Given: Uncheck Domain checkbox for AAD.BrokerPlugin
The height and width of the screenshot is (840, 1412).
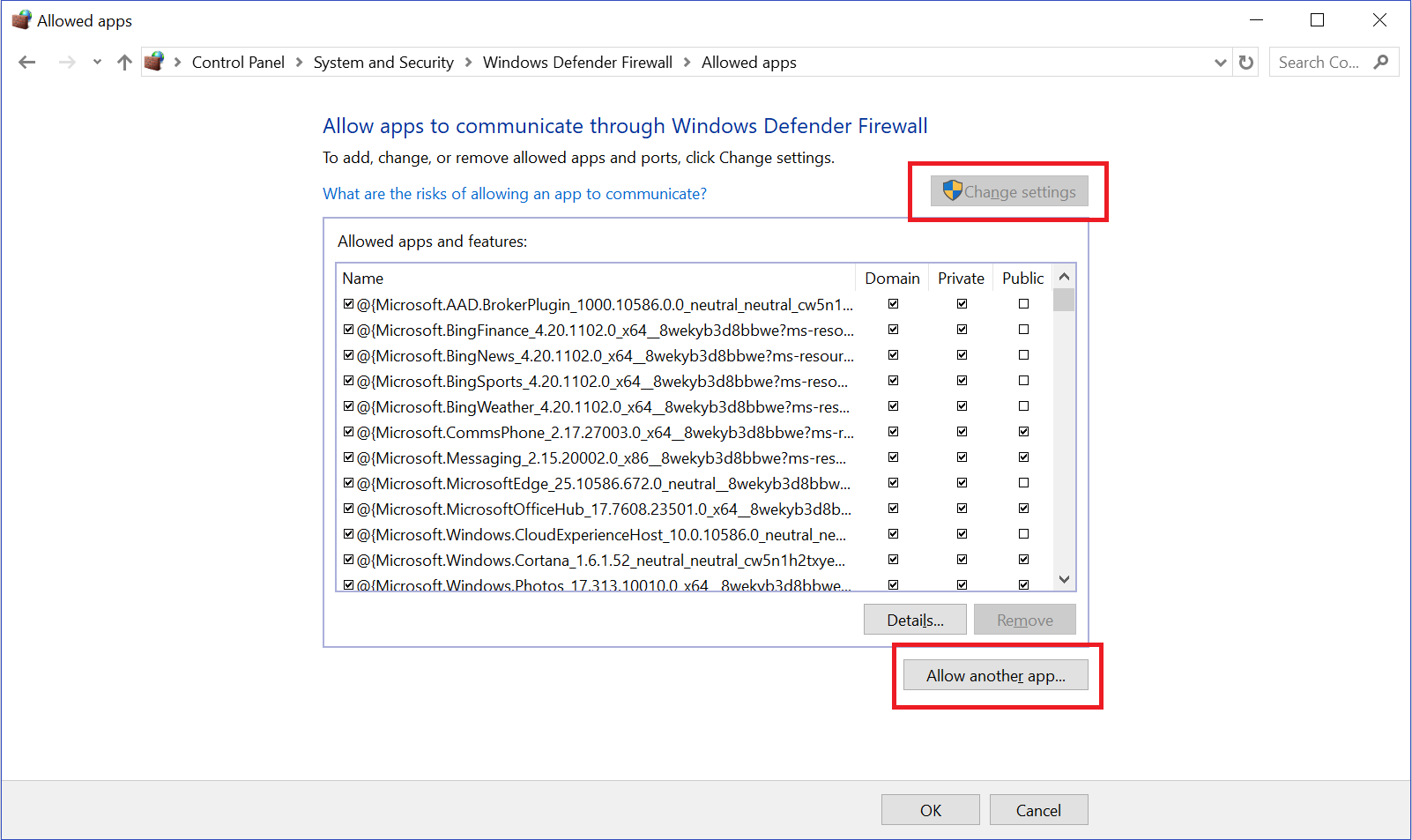Looking at the screenshot, I should pyautogui.click(x=893, y=304).
